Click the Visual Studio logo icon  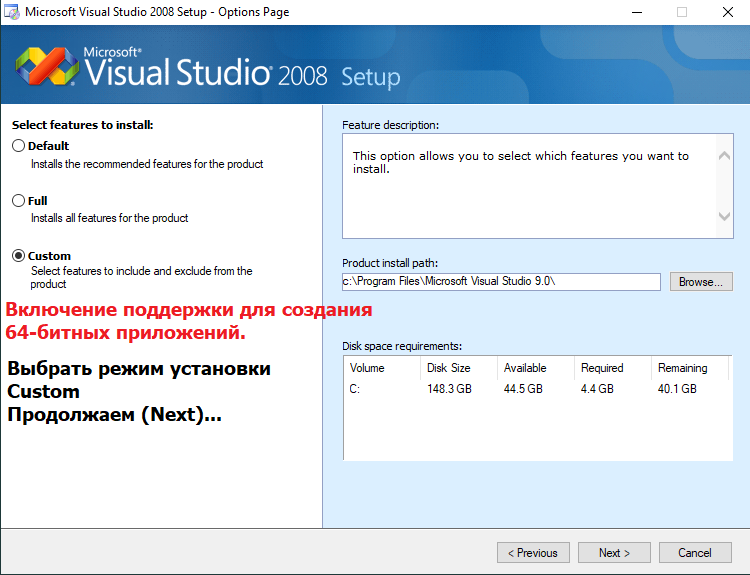pos(47,66)
